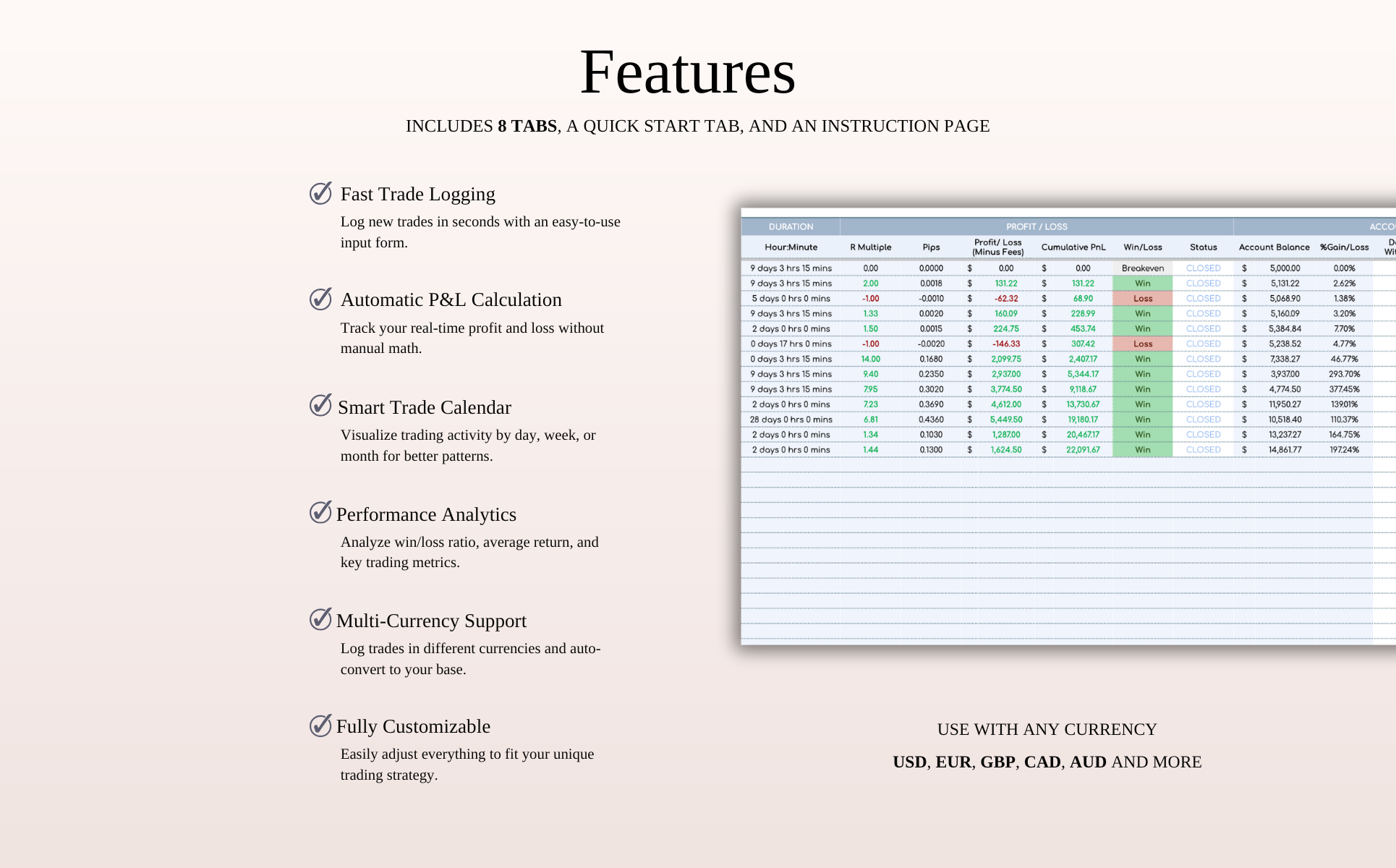Click the Fast Trade Logging heading
The width and height of the screenshot is (1396, 868).
click(417, 194)
